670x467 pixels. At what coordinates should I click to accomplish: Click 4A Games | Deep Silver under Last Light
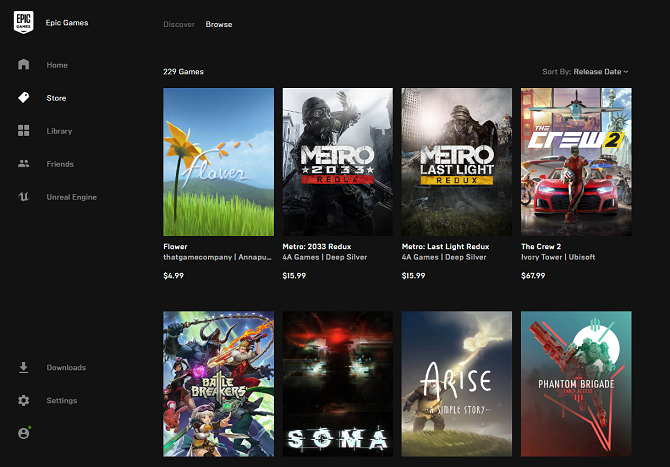pyautogui.click(x=444, y=257)
